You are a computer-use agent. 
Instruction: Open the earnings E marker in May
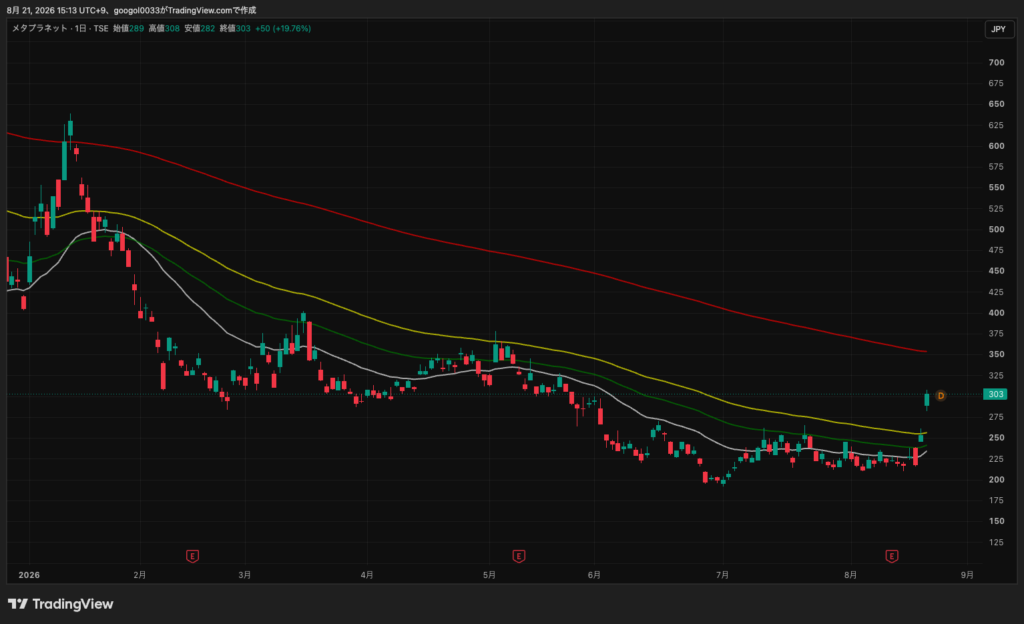[519, 556]
